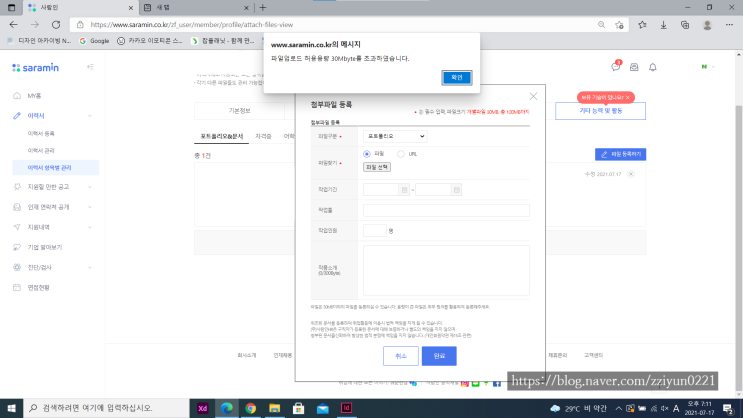Add page to favorites star icon
The height and width of the screenshot is (418, 743).
pyautogui.click(x=619, y=25)
